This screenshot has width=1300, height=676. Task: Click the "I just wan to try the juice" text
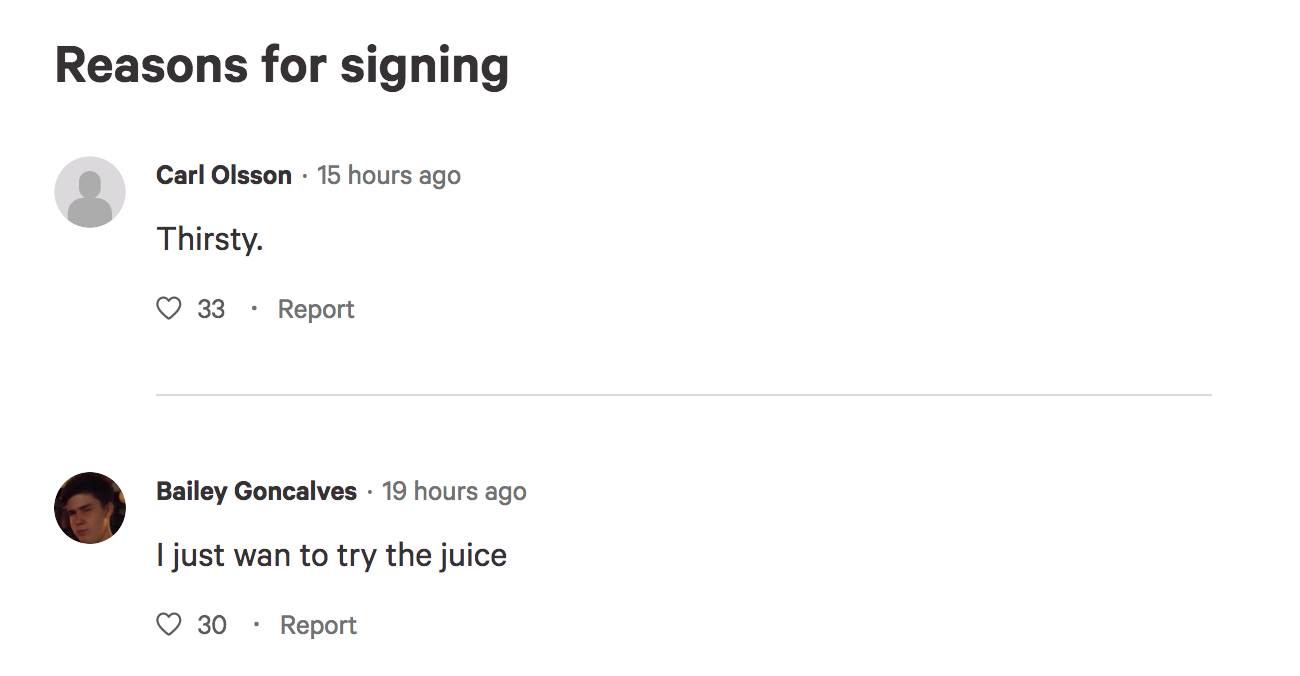332,555
